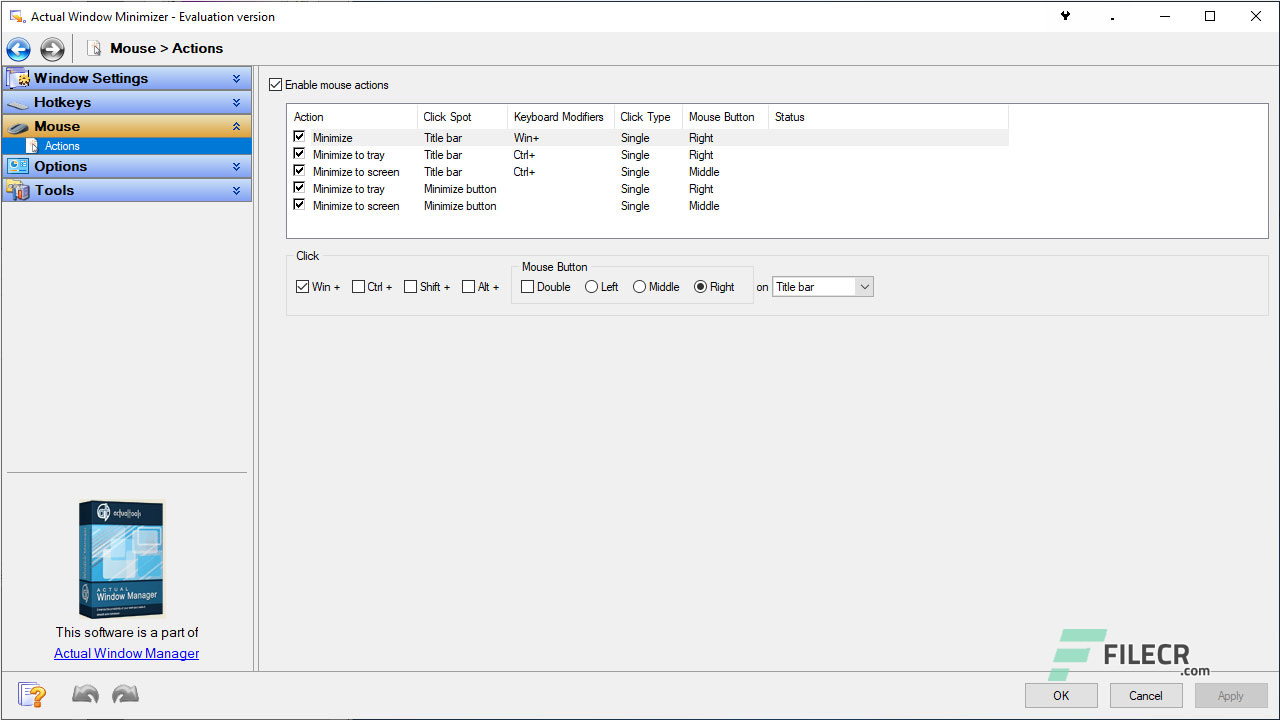The height and width of the screenshot is (720, 1280).
Task: Expand the Window Settings section chevron
Action: (237, 78)
